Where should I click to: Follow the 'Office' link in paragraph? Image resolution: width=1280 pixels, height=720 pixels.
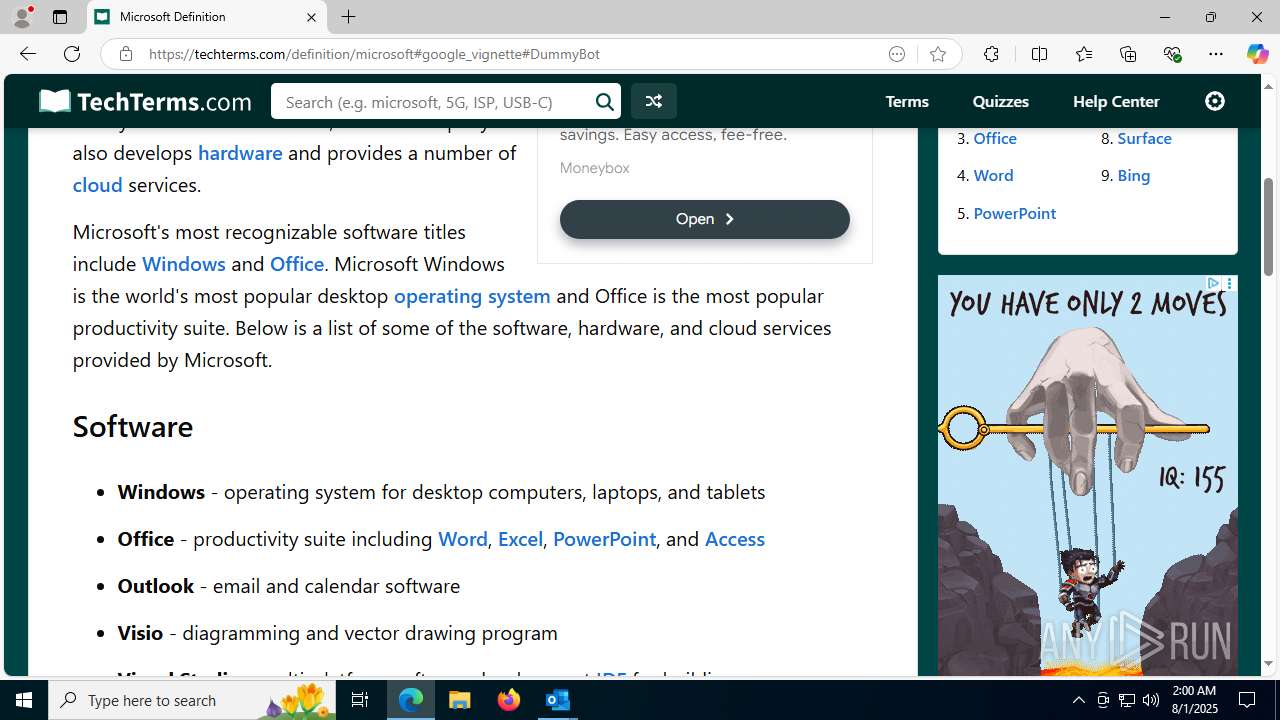pos(297,263)
